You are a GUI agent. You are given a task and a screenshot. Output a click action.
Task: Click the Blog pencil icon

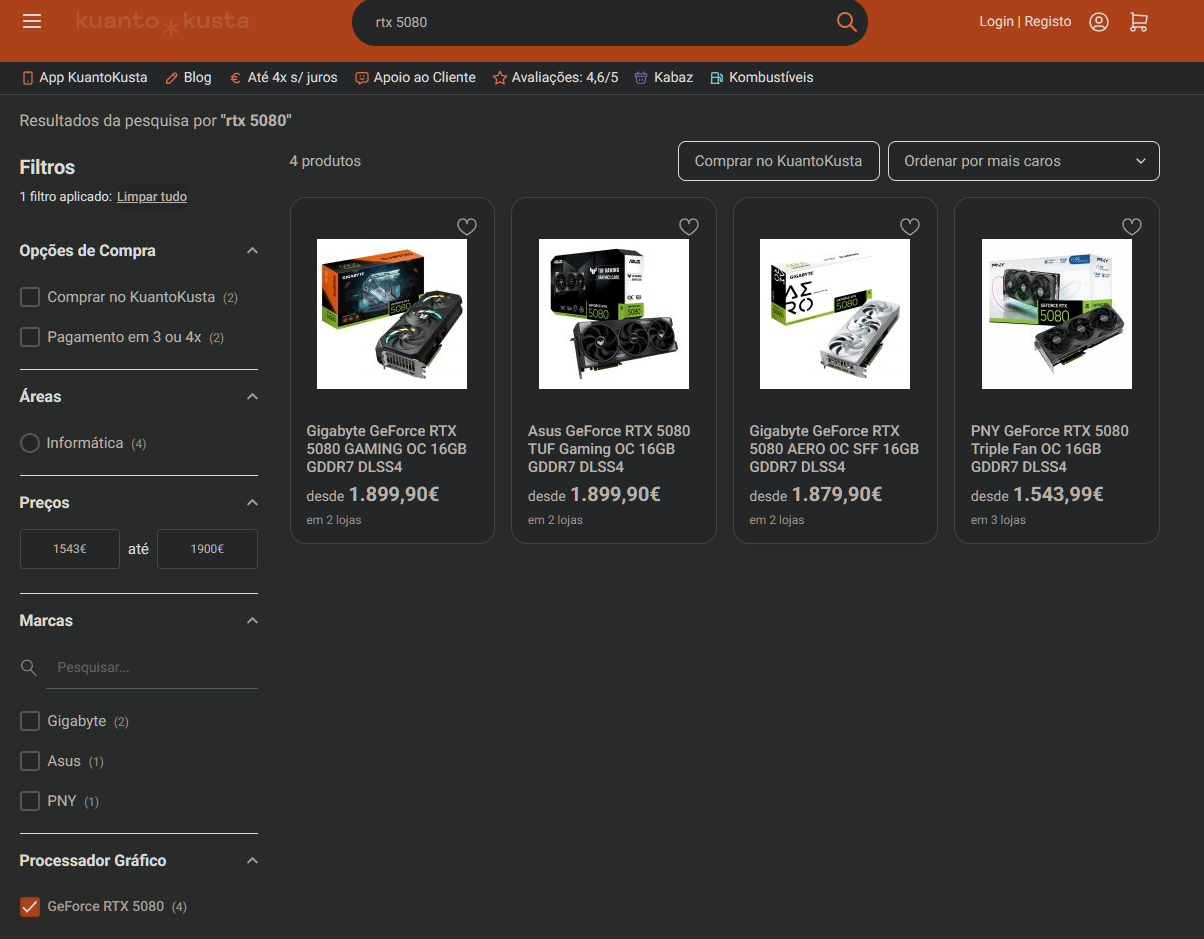(x=171, y=77)
